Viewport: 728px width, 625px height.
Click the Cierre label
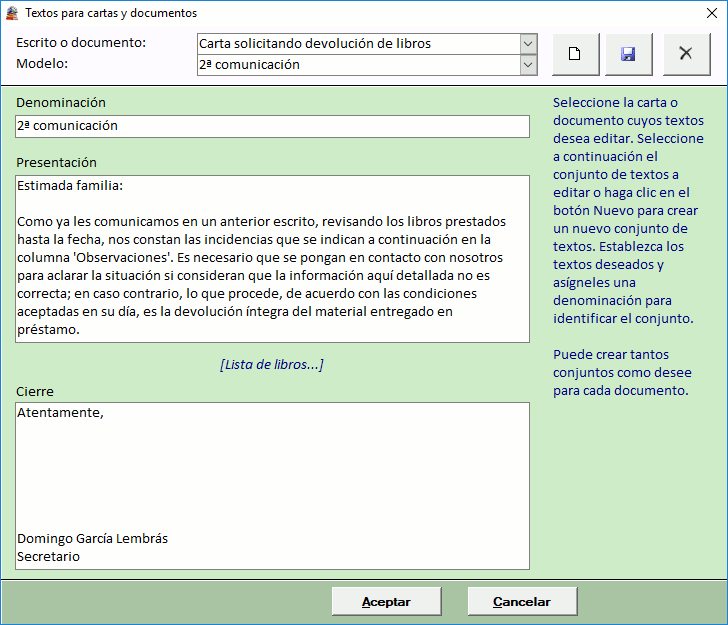click(x=35, y=392)
